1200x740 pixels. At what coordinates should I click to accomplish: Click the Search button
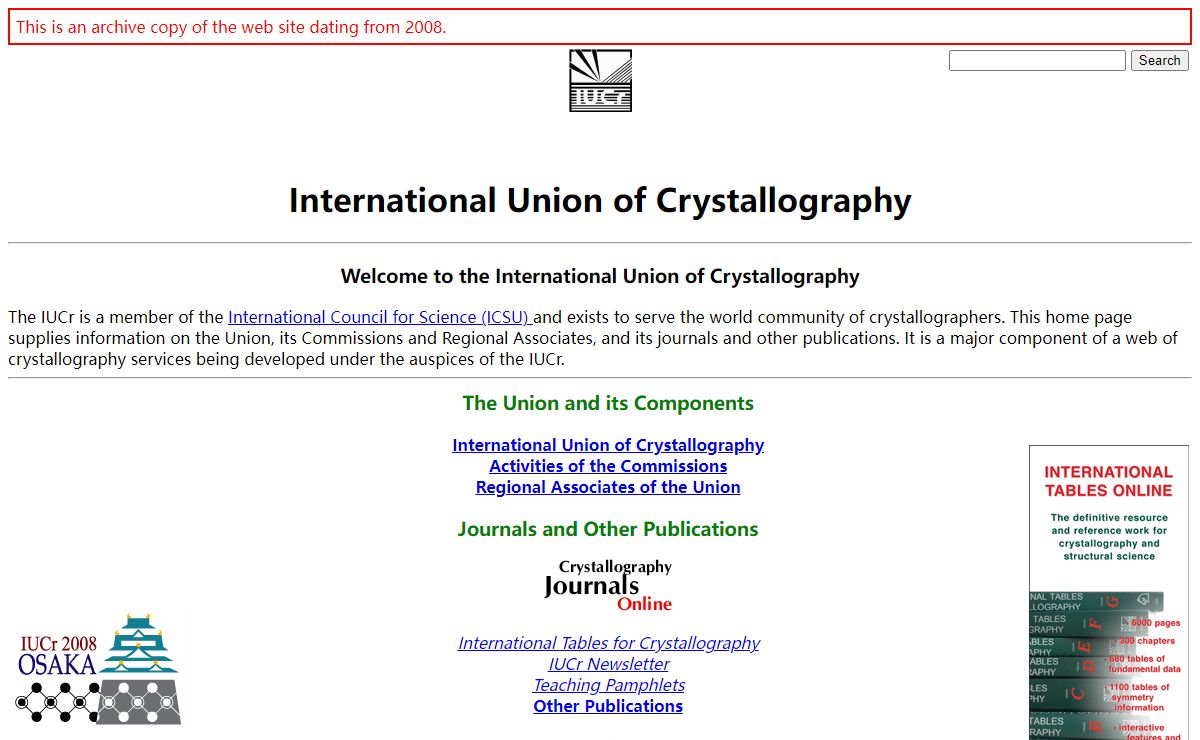click(1160, 61)
